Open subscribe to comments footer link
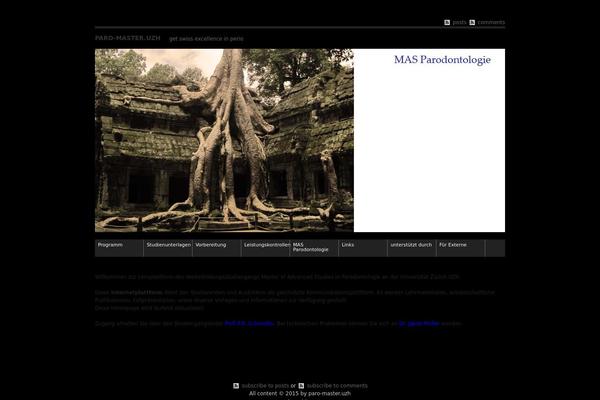Viewport: 600px width, 400px height. point(337,386)
